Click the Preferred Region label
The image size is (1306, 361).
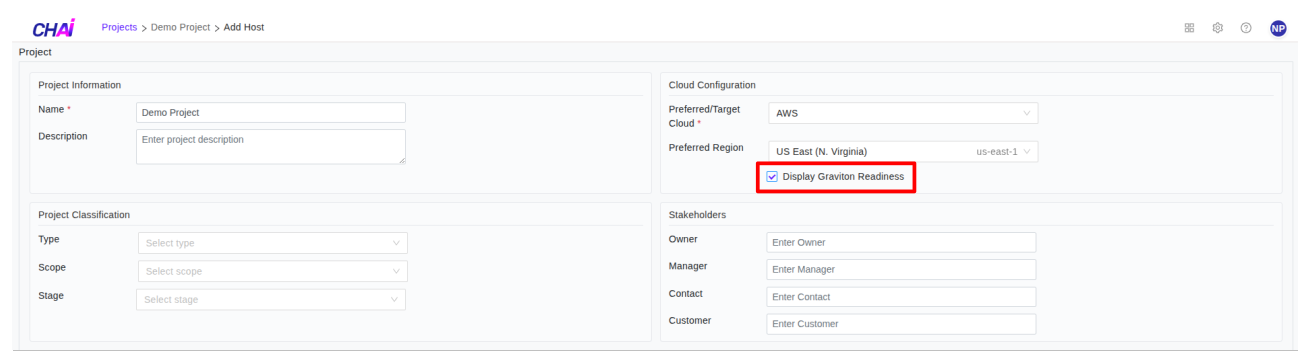tap(706, 147)
